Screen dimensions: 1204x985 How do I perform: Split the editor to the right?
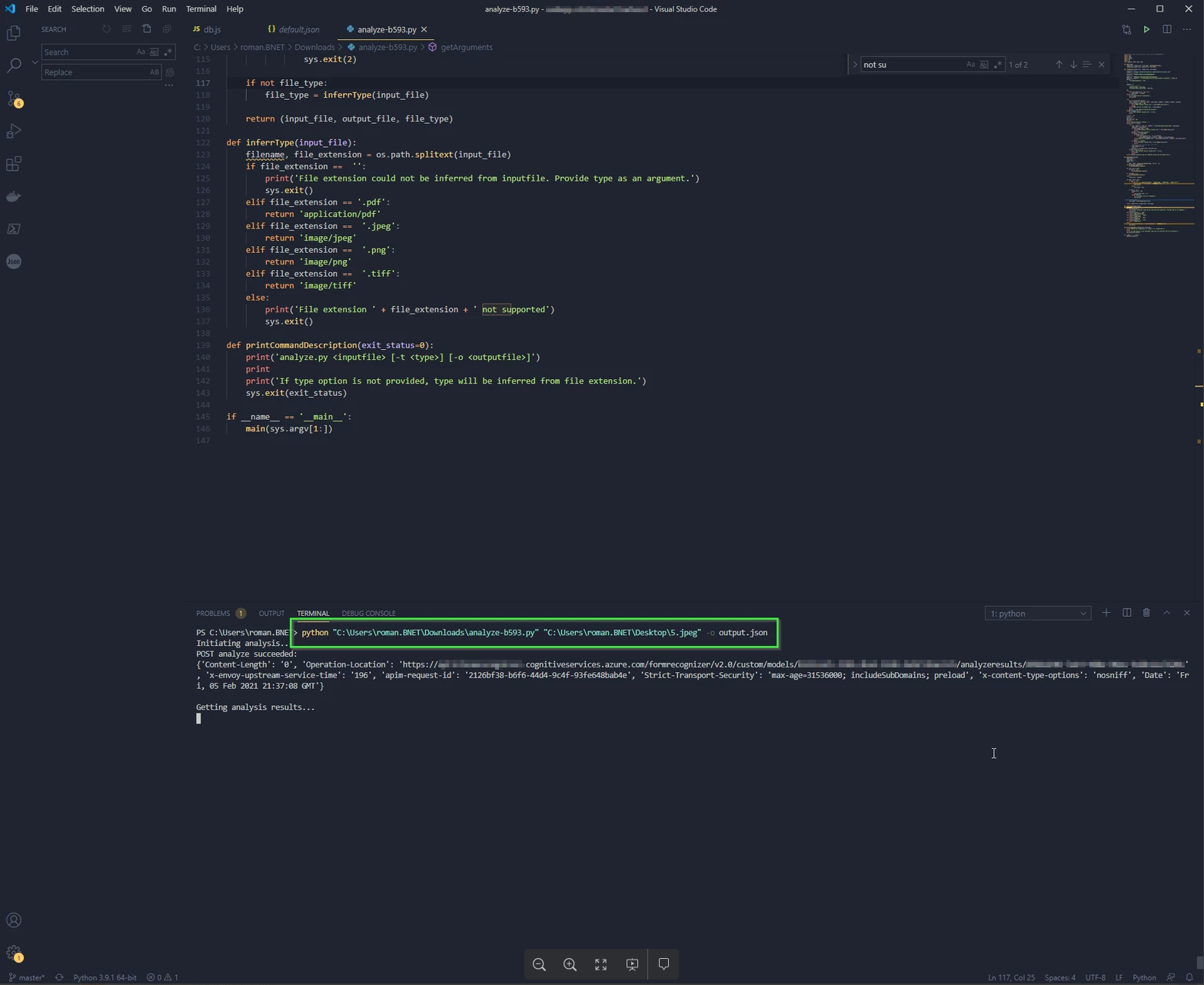tap(1167, 29)
